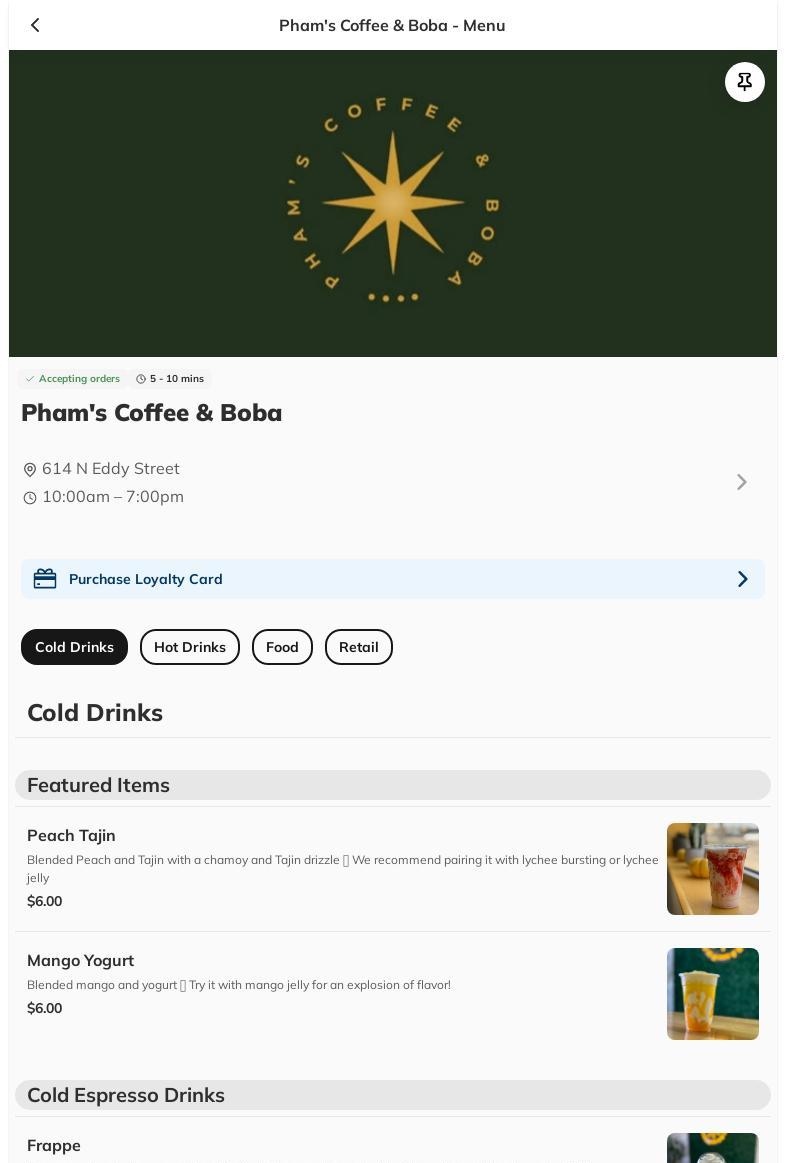The width and height of the screenshot is (785, 1163).
Task: Select the Frappe item under Cold Espresso
Action: pyautogui.click(x=54, y=1145)
